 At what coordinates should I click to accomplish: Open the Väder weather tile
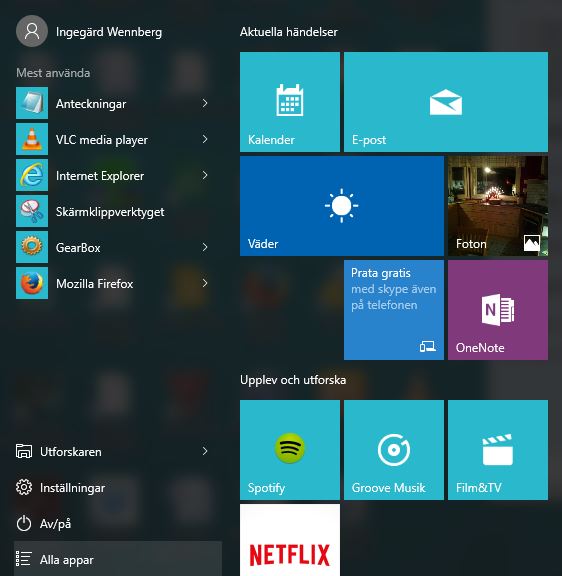pos(342,206)
